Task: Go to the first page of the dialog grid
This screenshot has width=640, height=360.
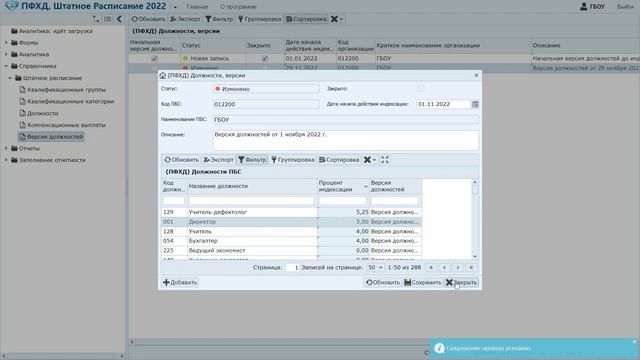Action: [431, 268]
